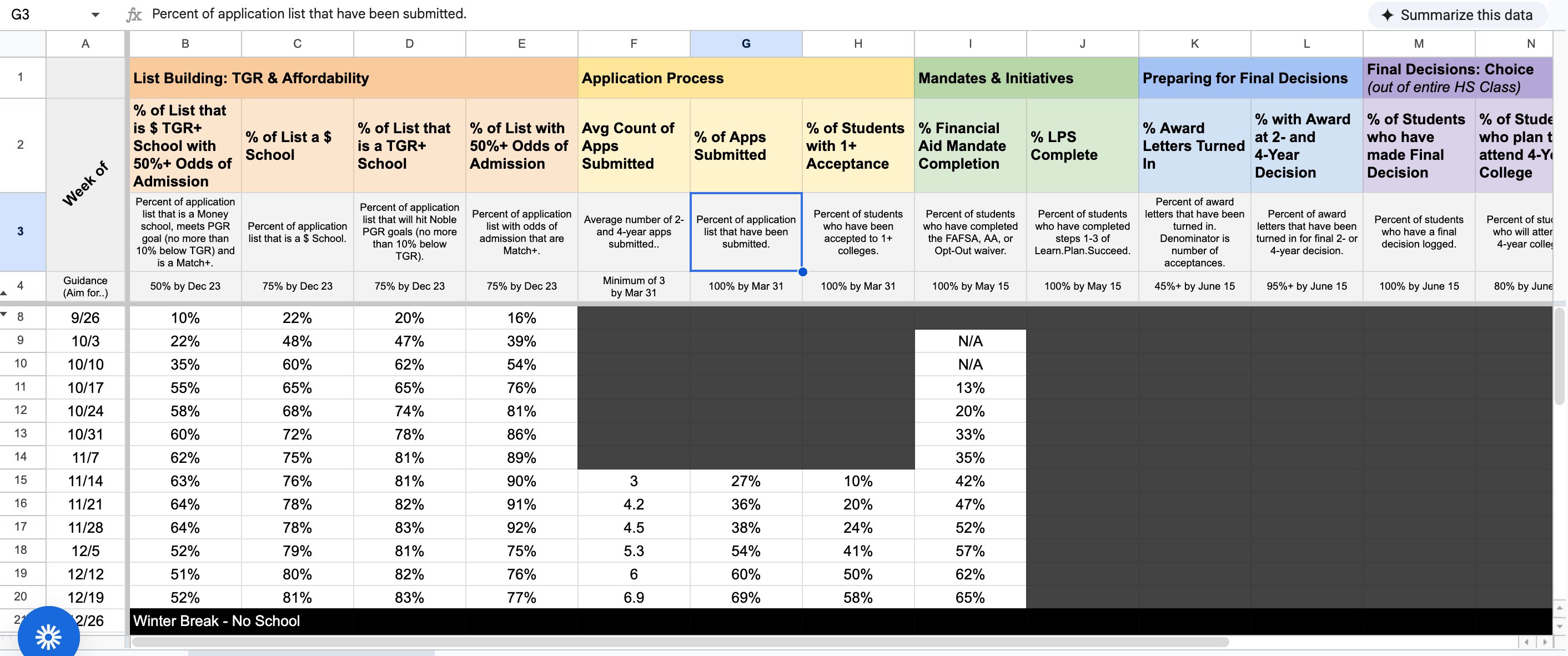Click the 50% by Dec 23 cell

pyautogui.click(x=185, y=286)
